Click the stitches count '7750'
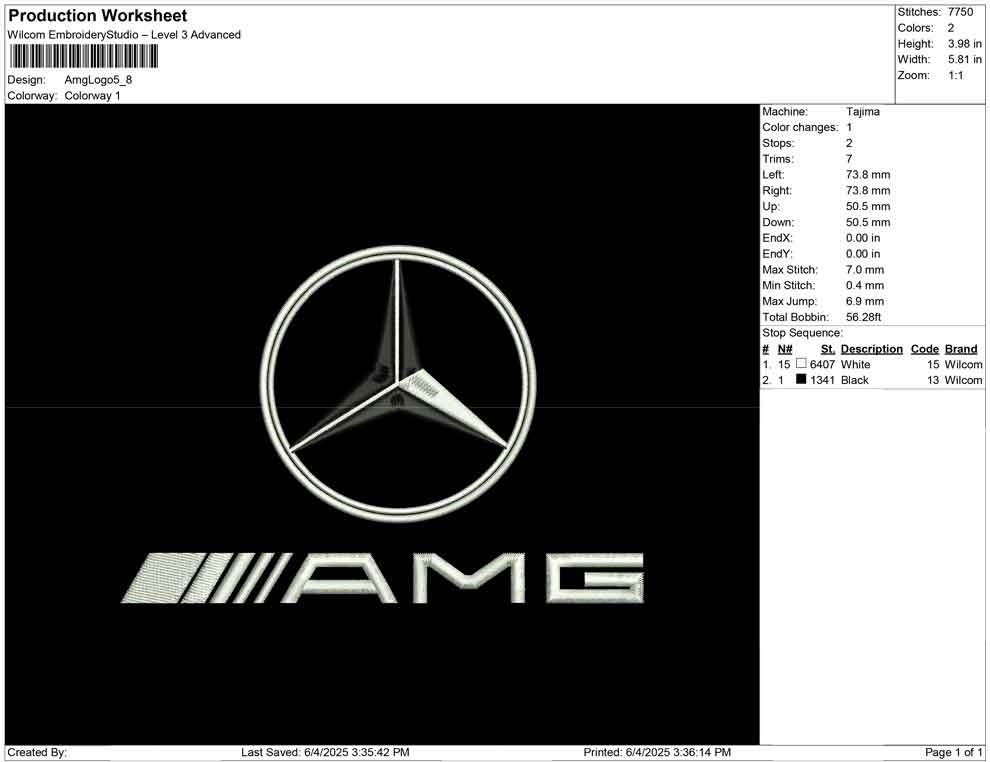This screenshot has width=990, height=762. [x=960, y=12]
